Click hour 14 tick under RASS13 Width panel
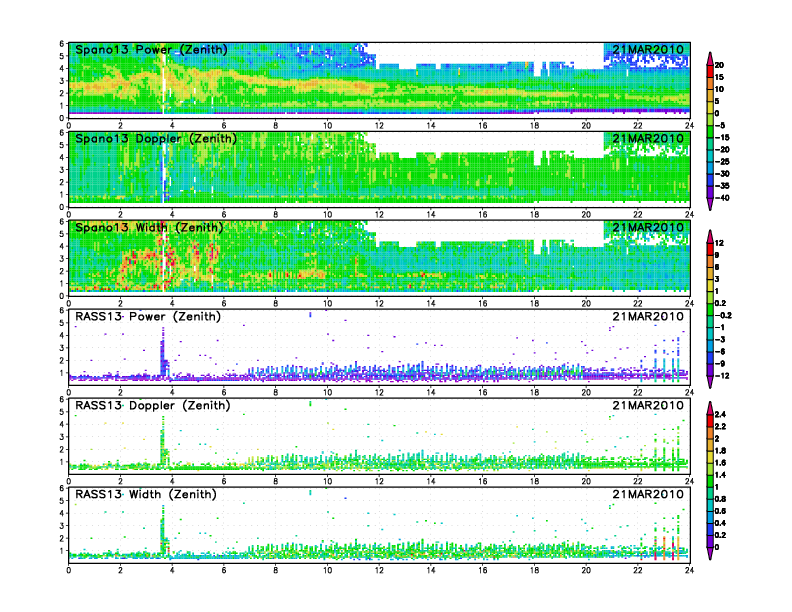792x612 pixels. pos(431,570)
